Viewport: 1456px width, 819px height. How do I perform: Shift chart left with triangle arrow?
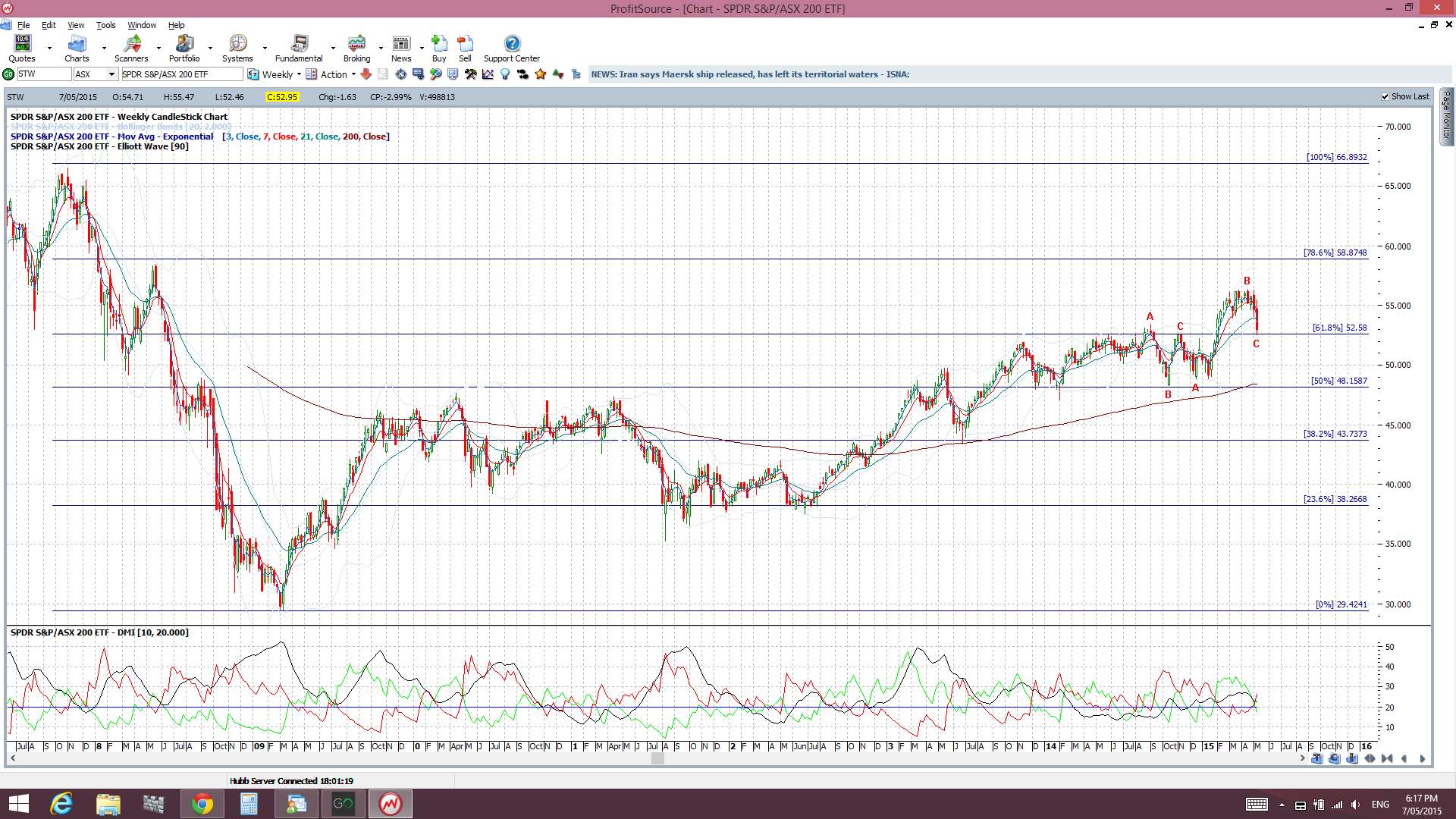pyautogui.click(x=1404, y=758)
